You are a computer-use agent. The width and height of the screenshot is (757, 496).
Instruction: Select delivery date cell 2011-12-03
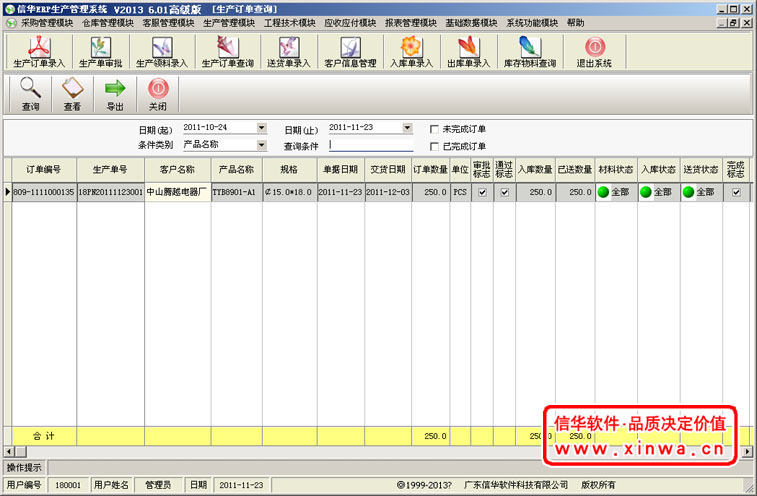click(388, 192)
